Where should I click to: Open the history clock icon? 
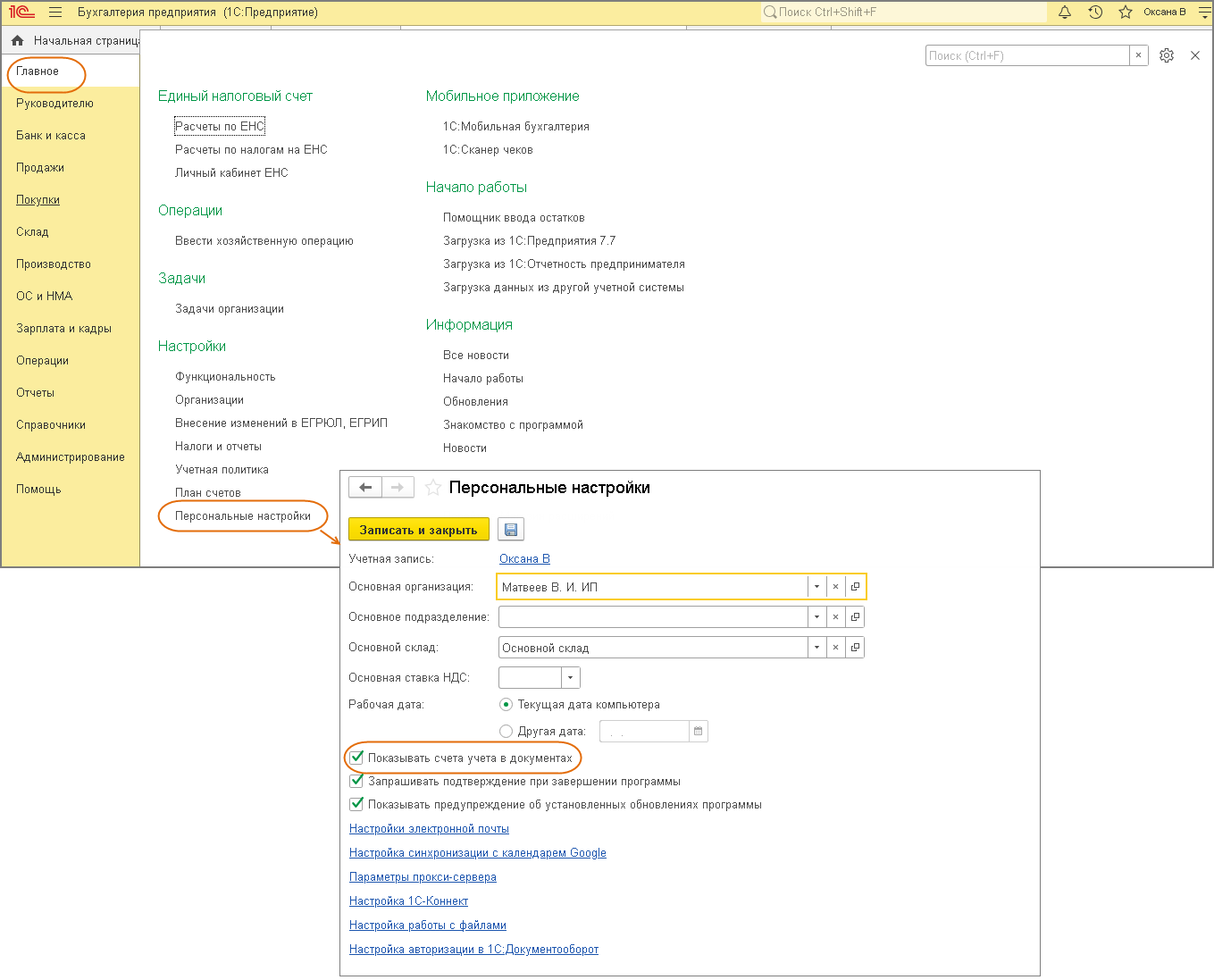[1095, 13]
